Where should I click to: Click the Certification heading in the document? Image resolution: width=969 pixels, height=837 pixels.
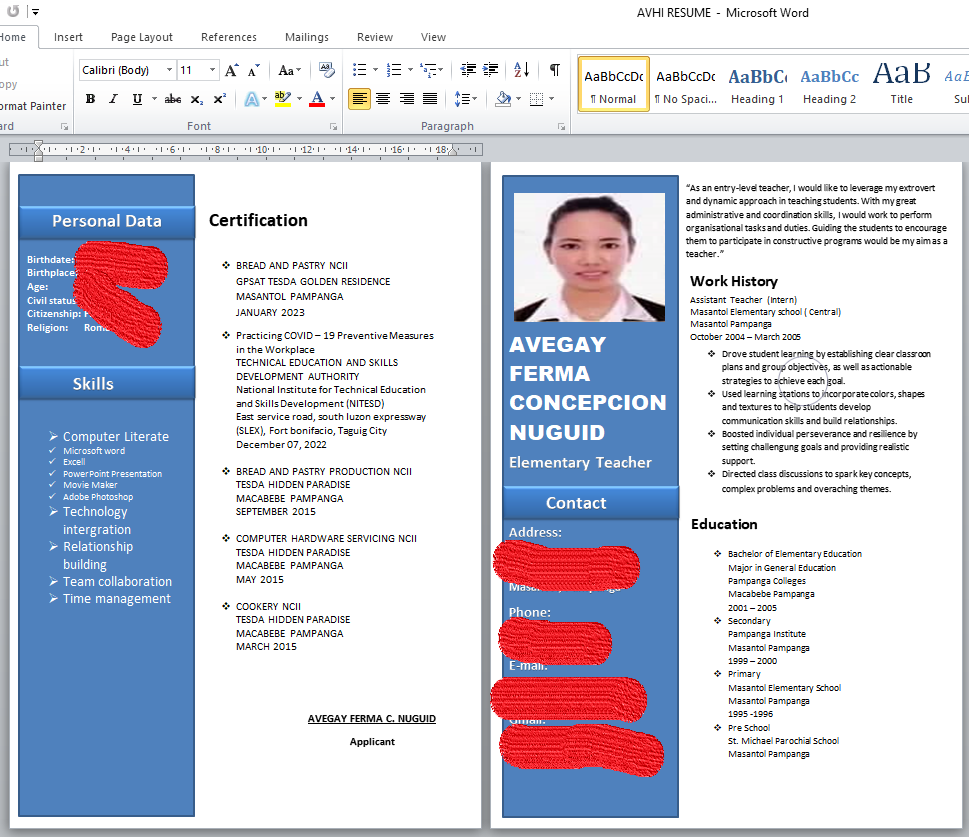coord(258,221)
